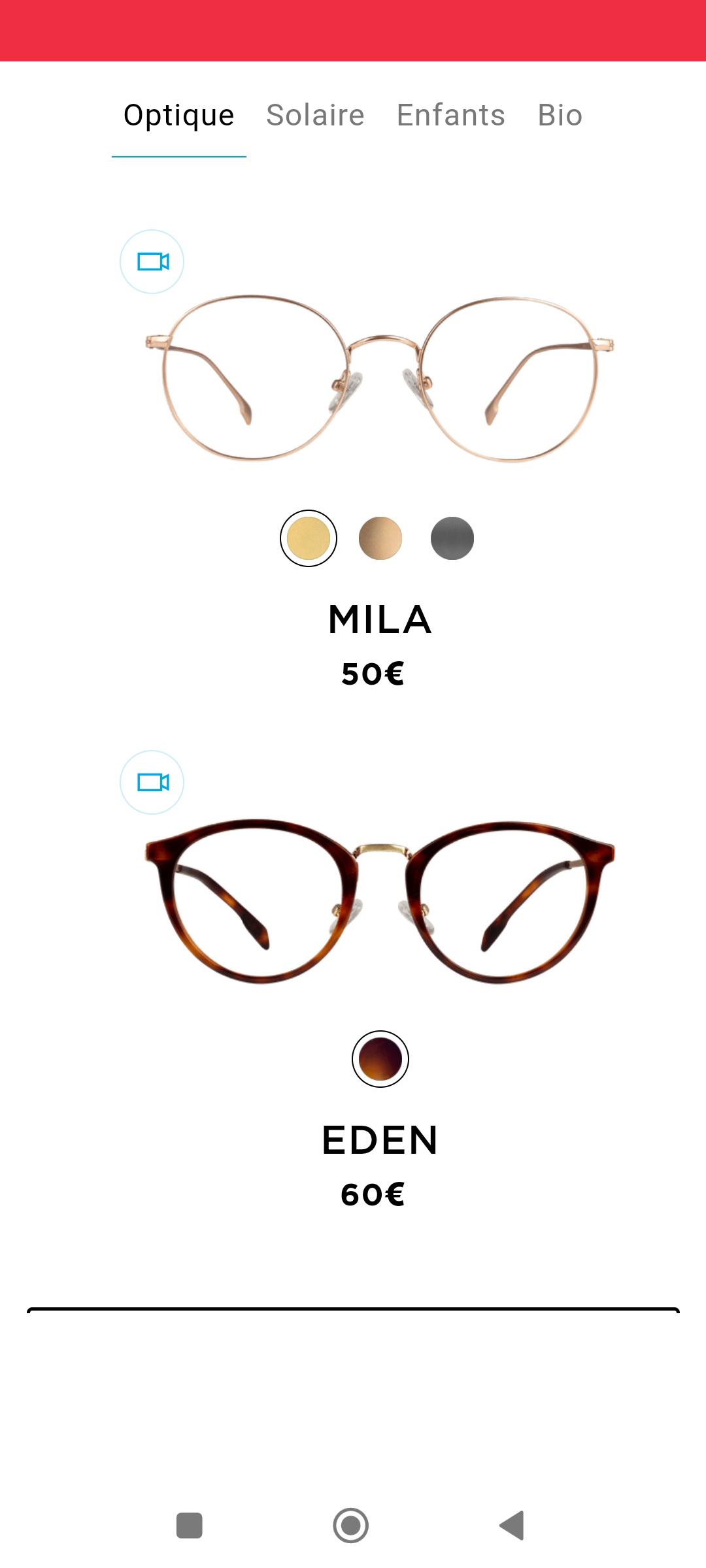Open the EDEN product name link

[380, 1140]
